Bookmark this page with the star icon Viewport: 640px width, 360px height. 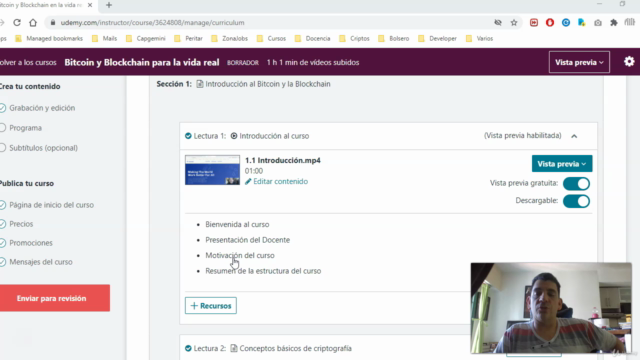pyautogui.click(x=514, y=22)
